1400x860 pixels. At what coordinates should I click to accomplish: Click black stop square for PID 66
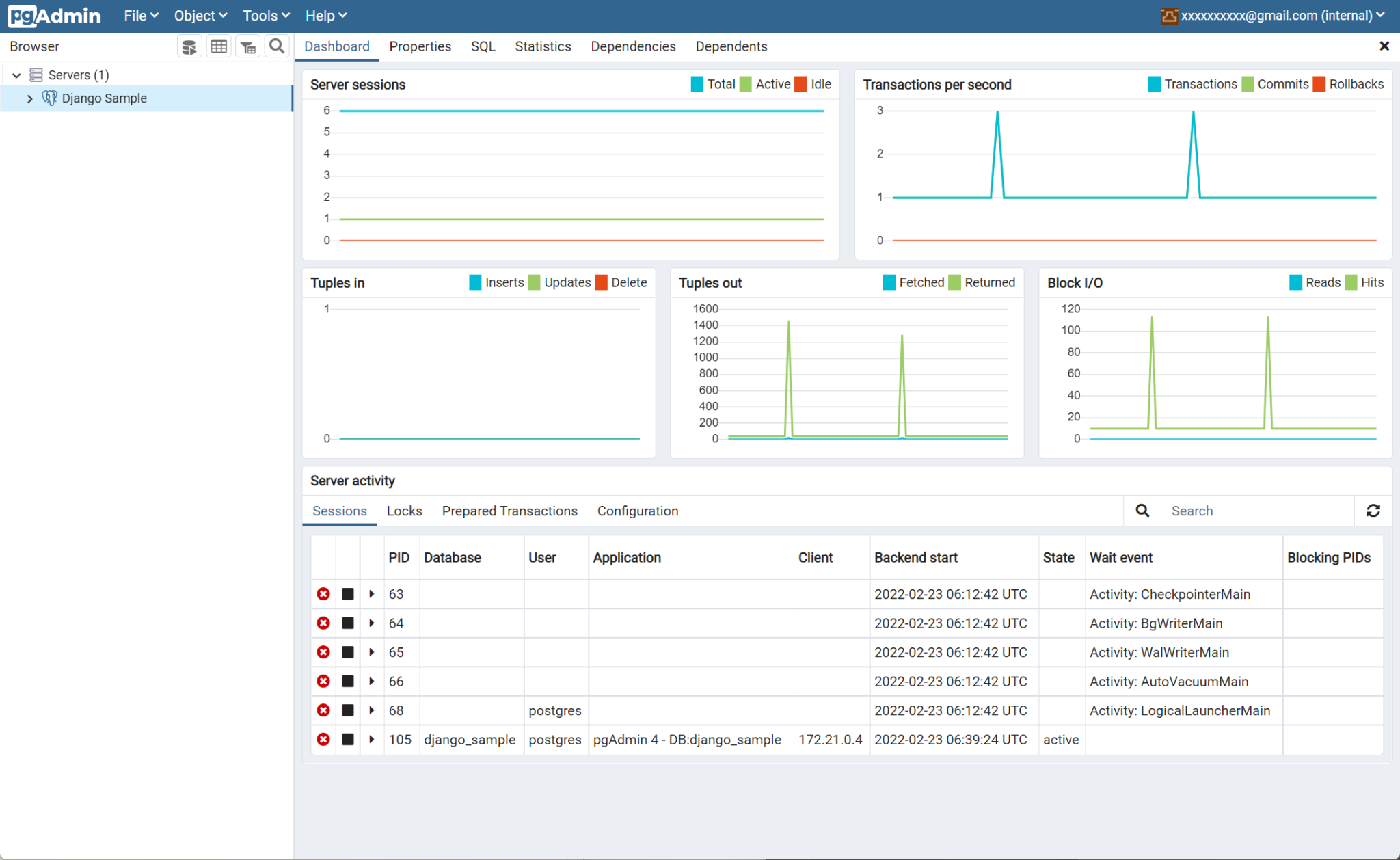point(348,682)
